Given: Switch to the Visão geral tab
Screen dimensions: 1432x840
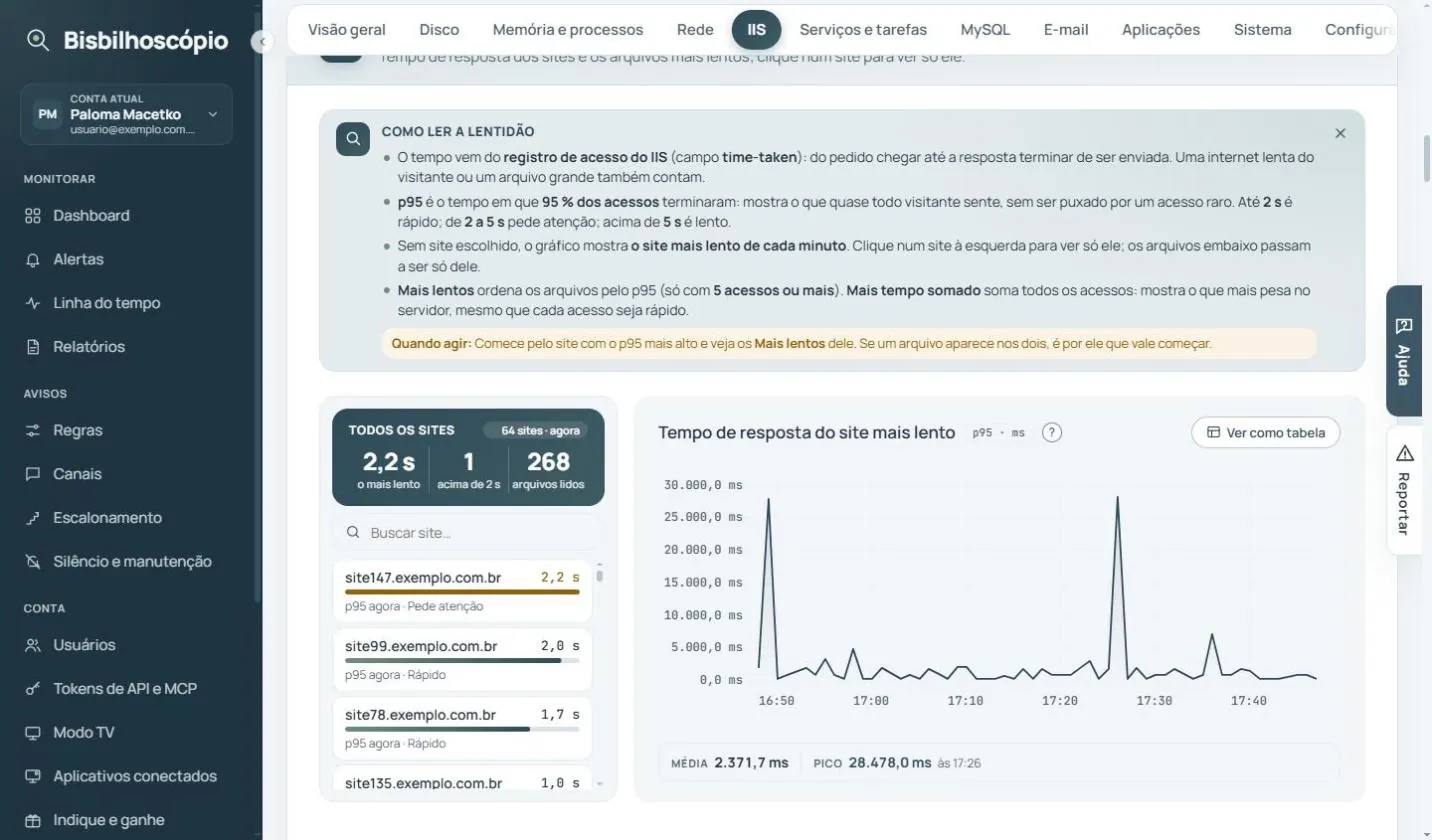Looking at the screenshot, I should click(347, 30).
